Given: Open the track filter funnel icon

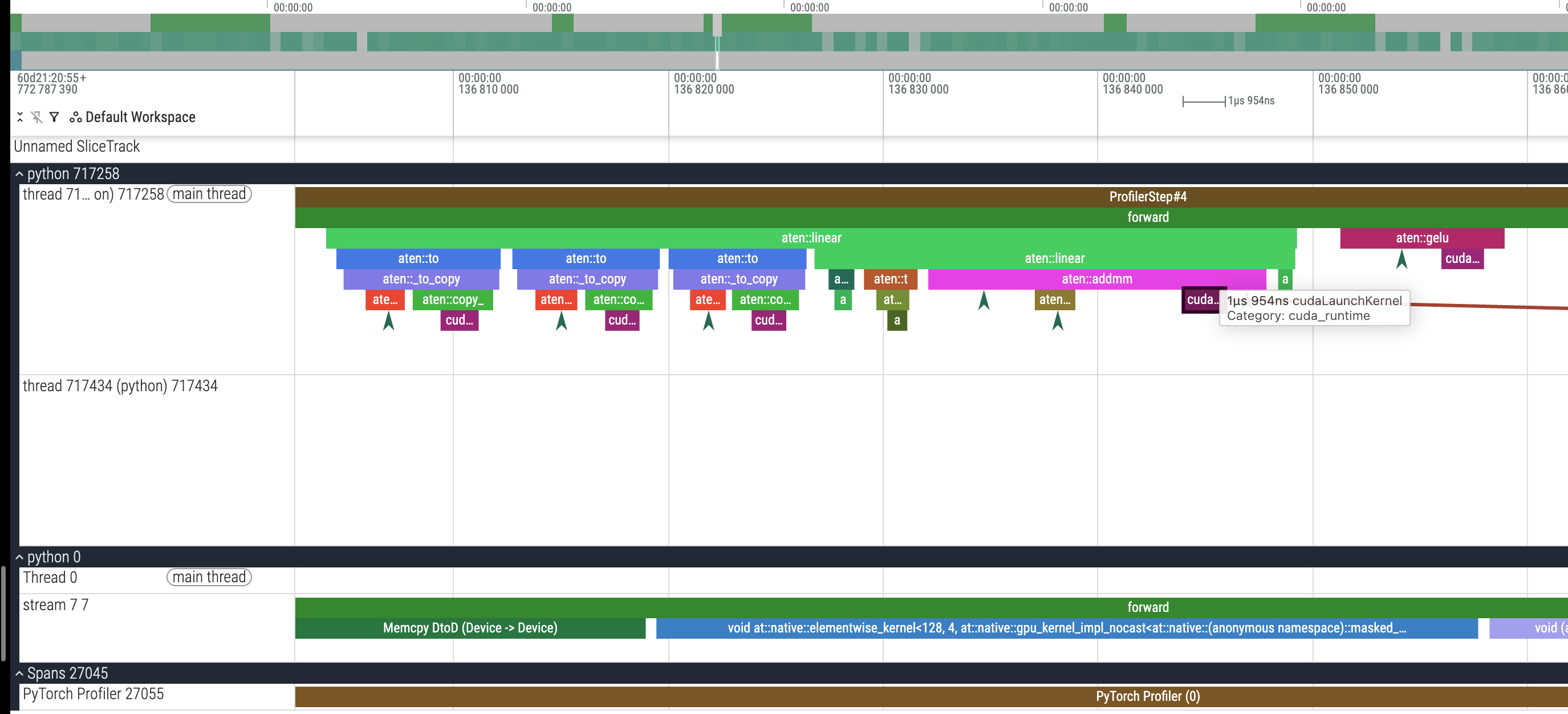Looking at the screenshot, I should pos(54,117).
